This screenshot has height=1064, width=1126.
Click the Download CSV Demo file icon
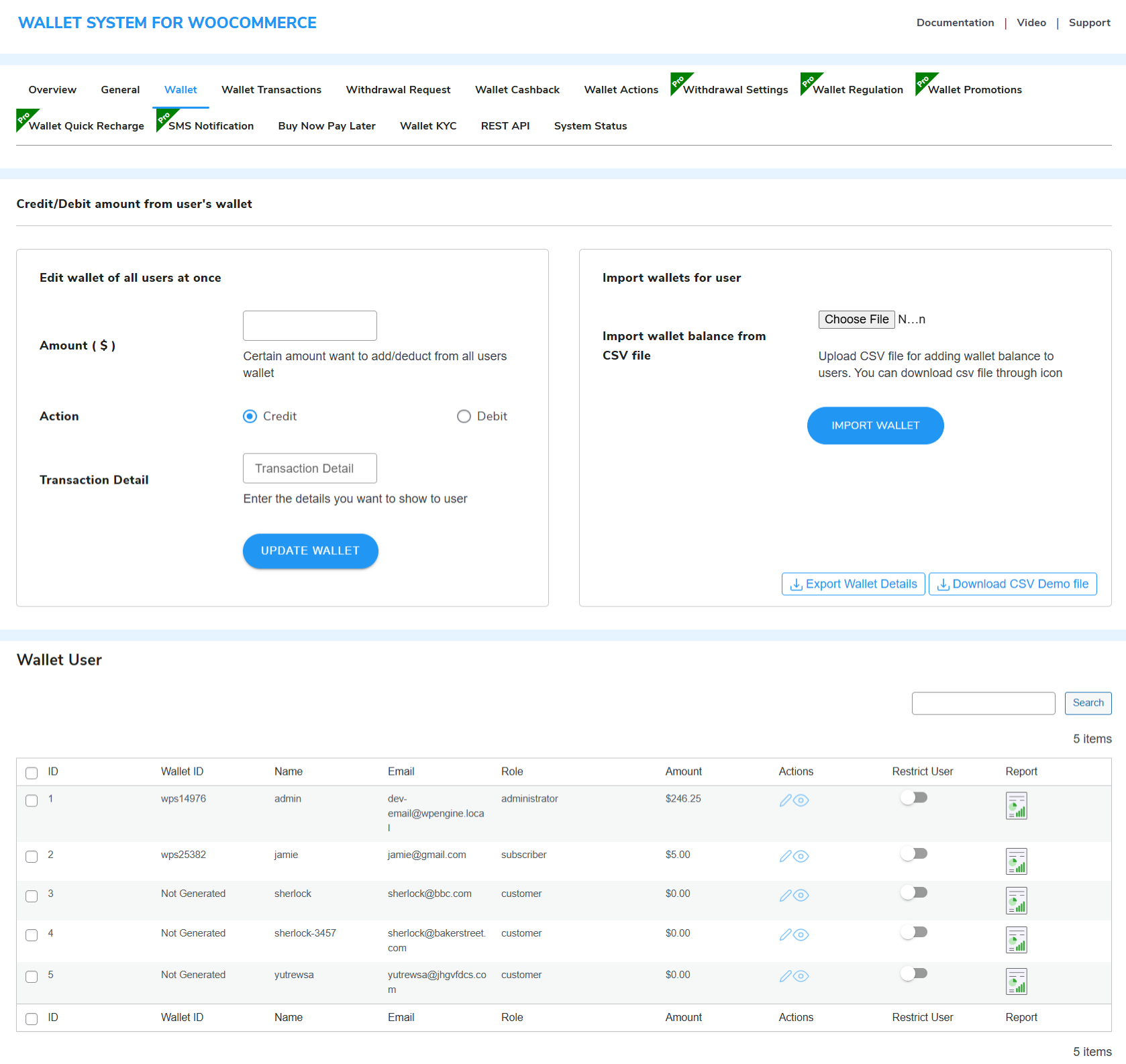[944, 584]
